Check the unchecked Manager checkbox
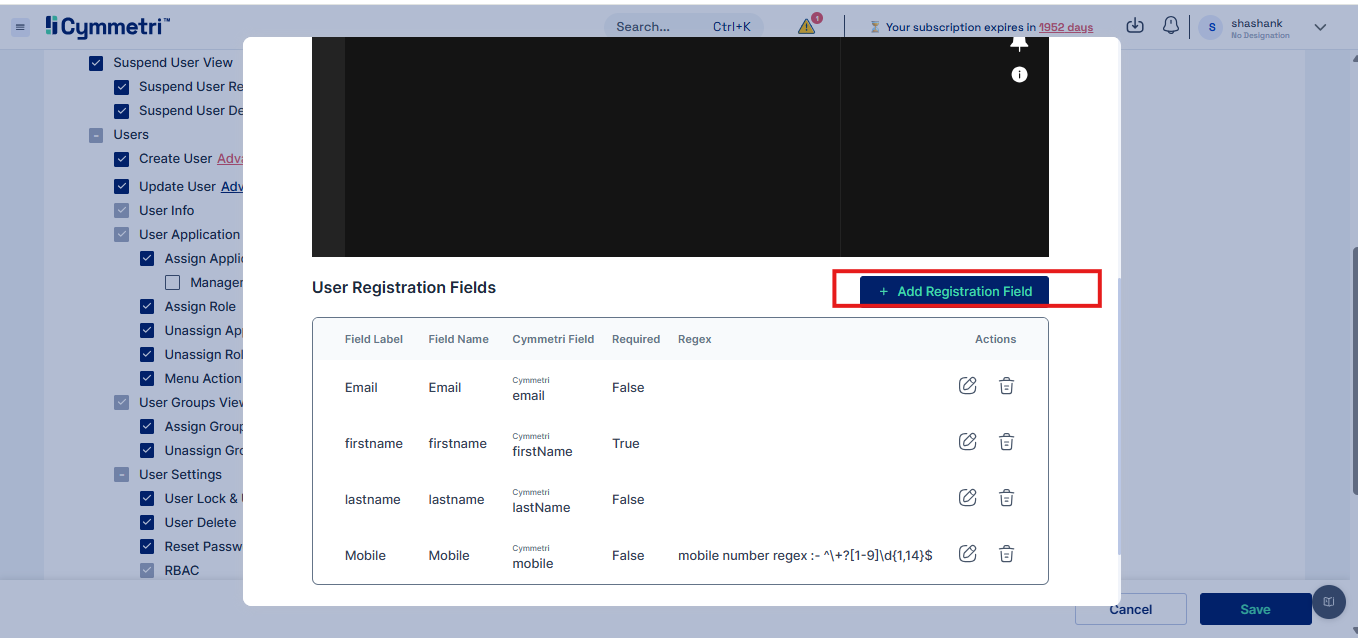The width and height of the screenshot is (1358, 638). [172, 283]
